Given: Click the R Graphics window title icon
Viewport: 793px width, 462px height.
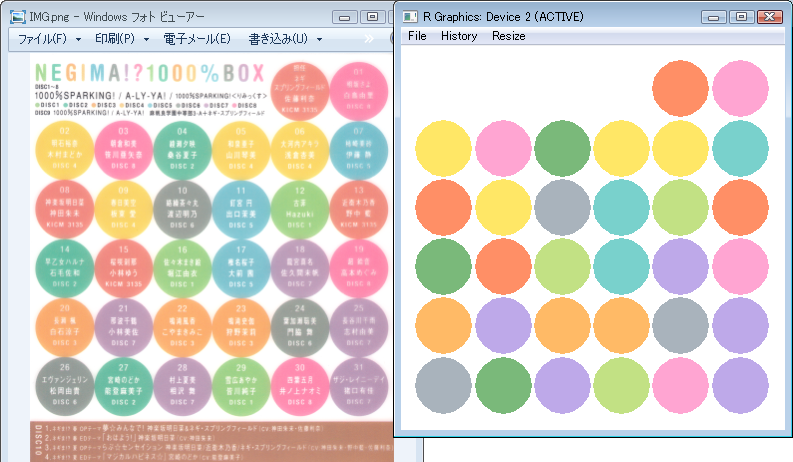Looking at the screenshot, I should pyautogui.click(x=410, y=17).
